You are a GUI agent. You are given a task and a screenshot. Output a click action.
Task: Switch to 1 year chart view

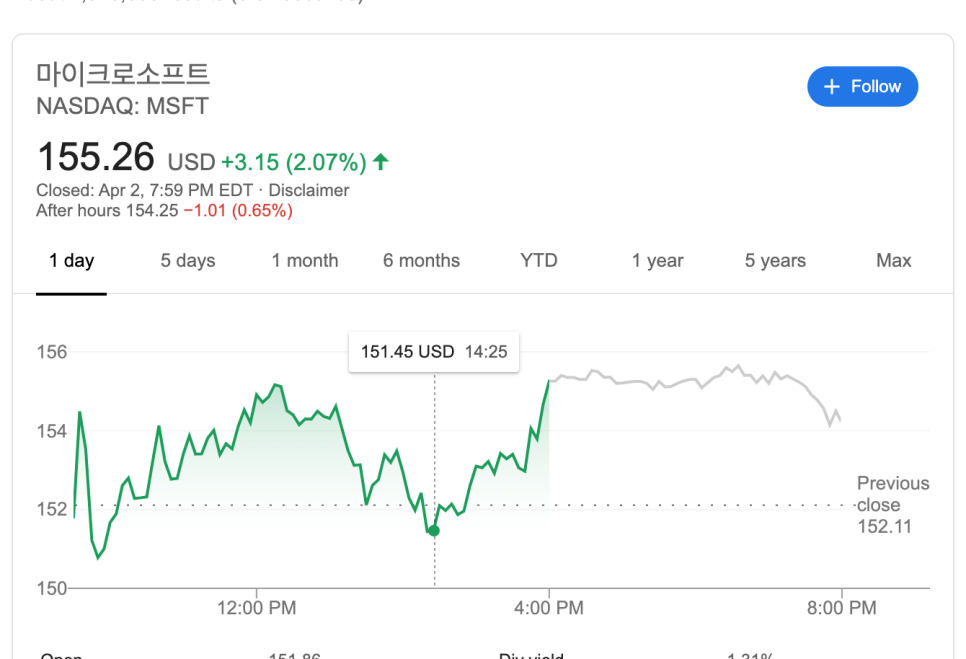(657, 261)
